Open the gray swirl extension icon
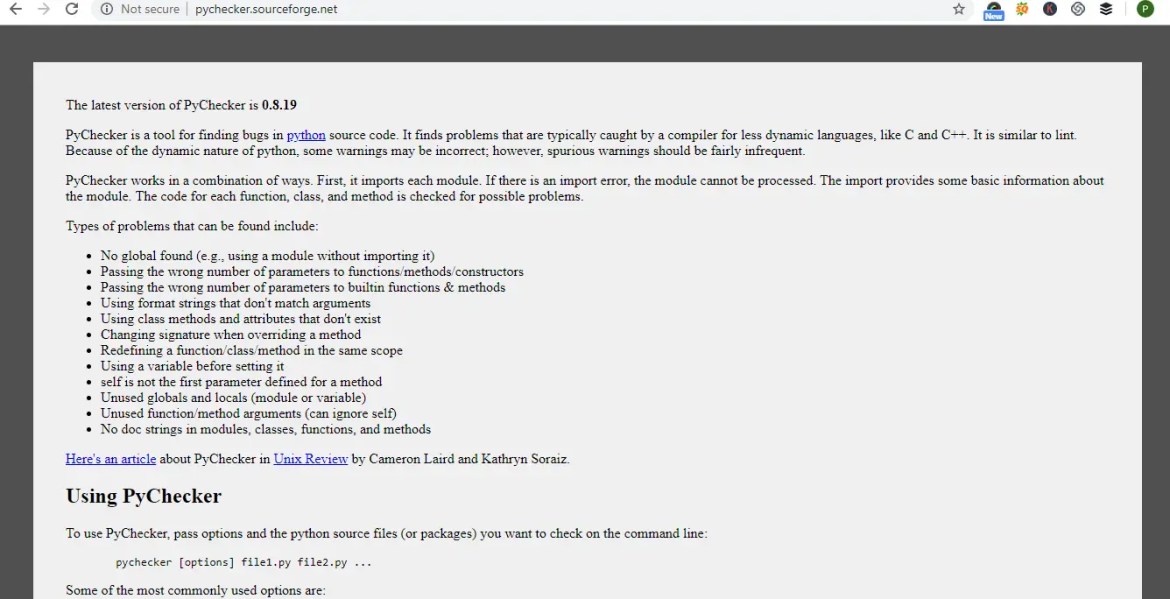Screen dimensions: 1170x599 [1077, 9]
